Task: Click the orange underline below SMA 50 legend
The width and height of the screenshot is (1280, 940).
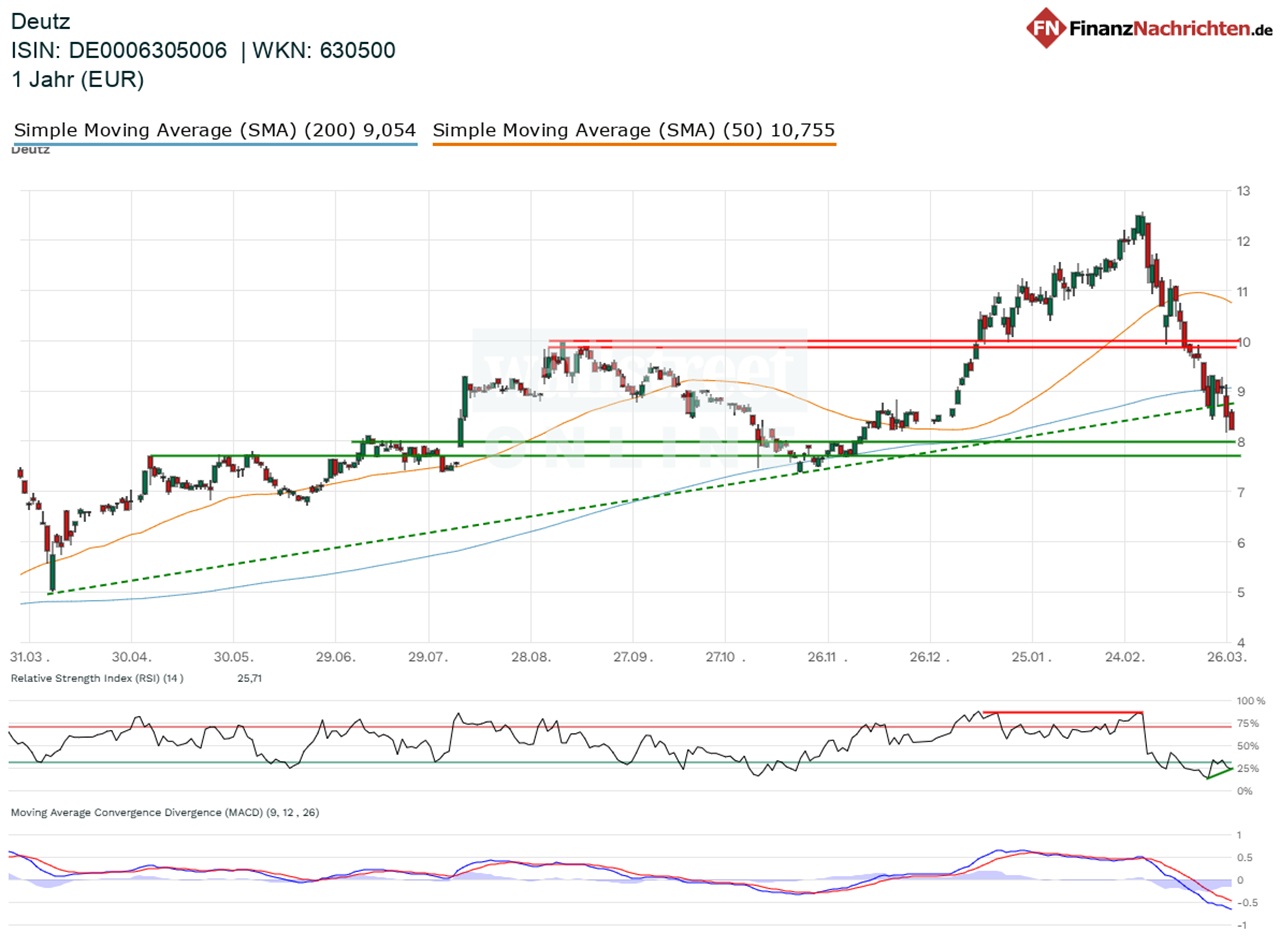Action: 634,145
